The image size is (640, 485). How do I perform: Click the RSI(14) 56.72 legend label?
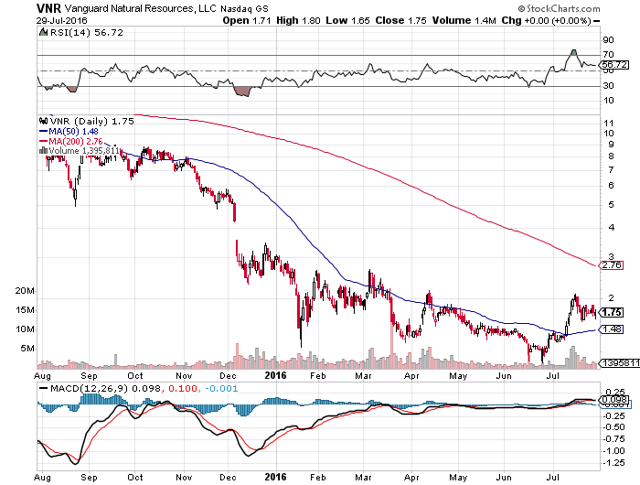87,33
